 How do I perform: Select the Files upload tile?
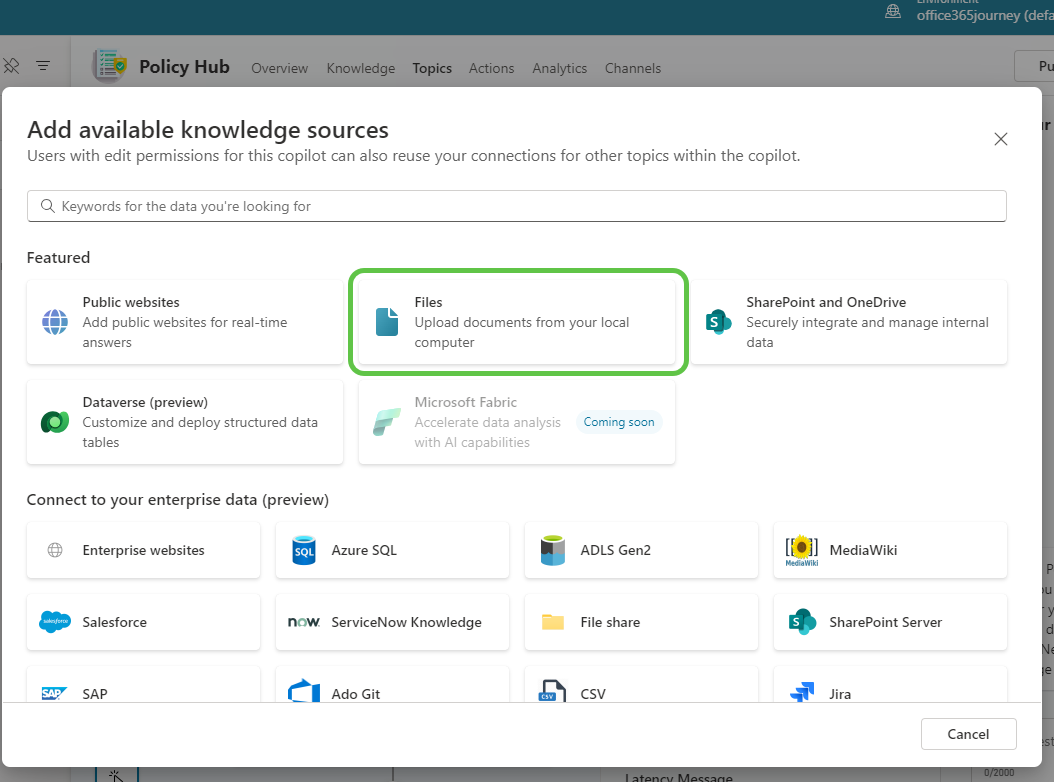[x=517, y=322]
